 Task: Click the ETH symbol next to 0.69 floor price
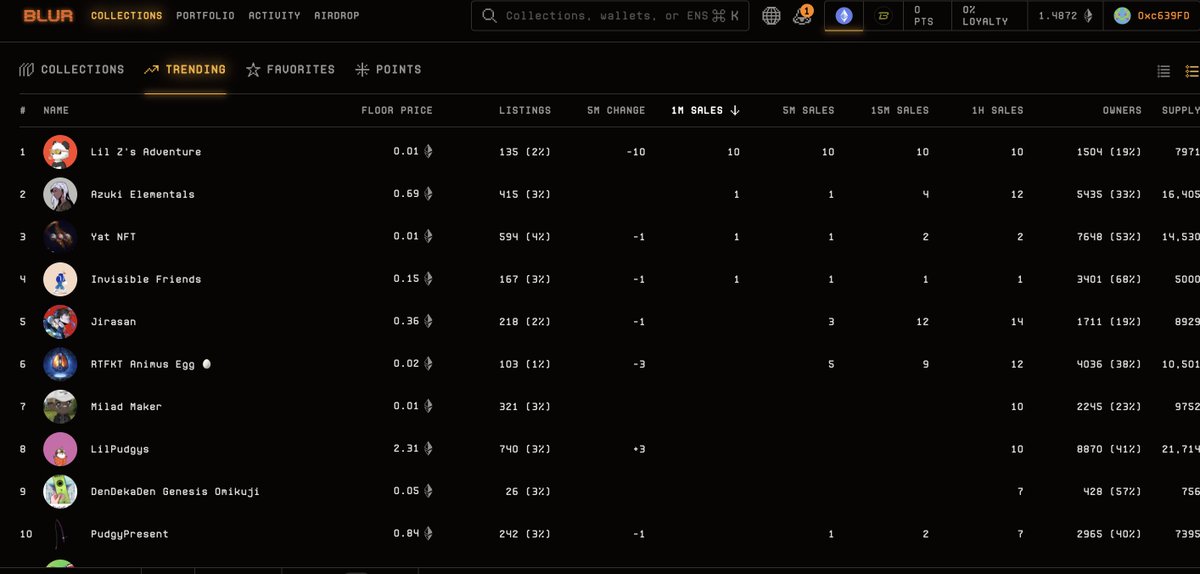click(430, 194)
